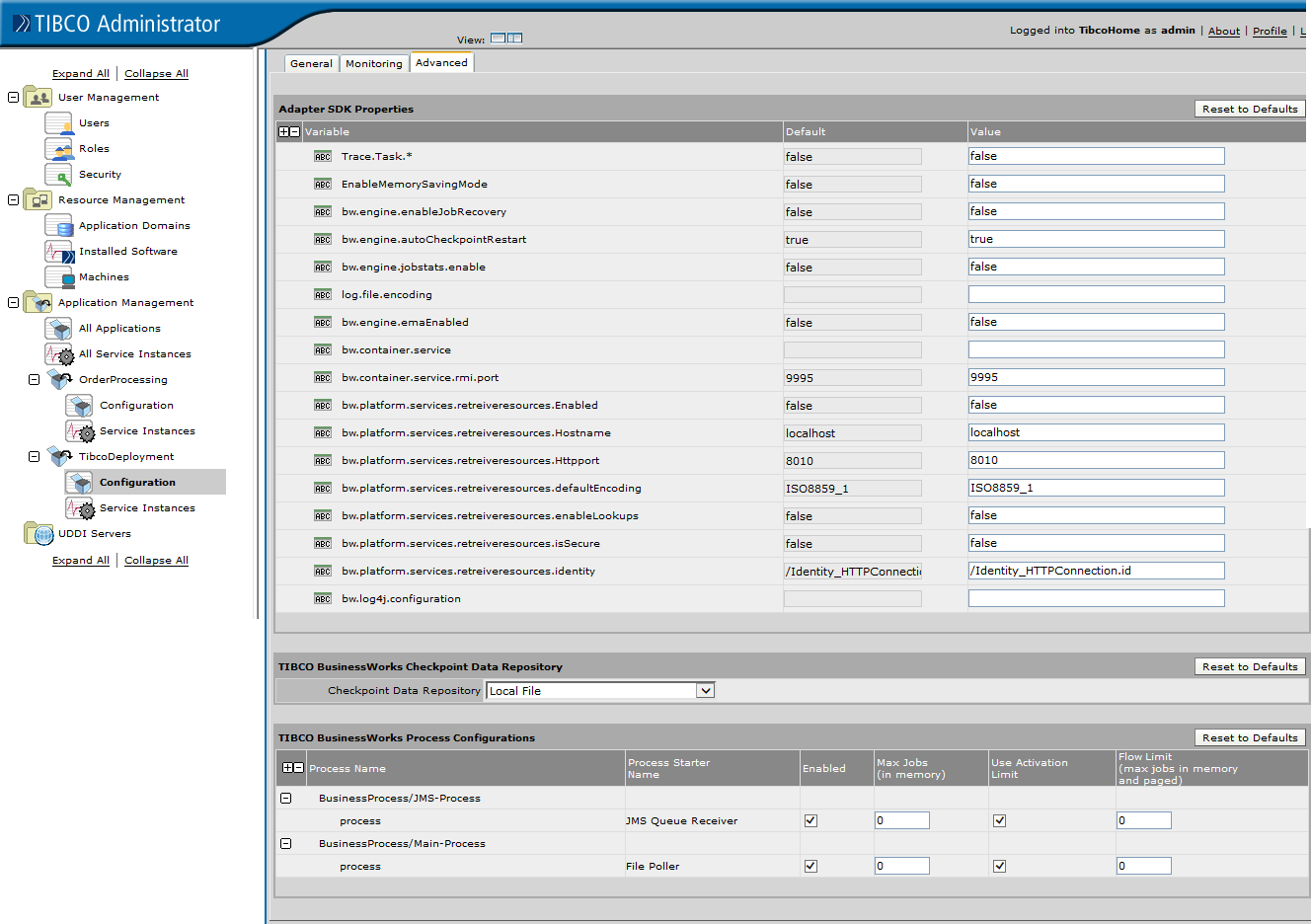Open the Roles icon in the sidebar
Viewport: 1311px width, 924px height.
(58, 148)
